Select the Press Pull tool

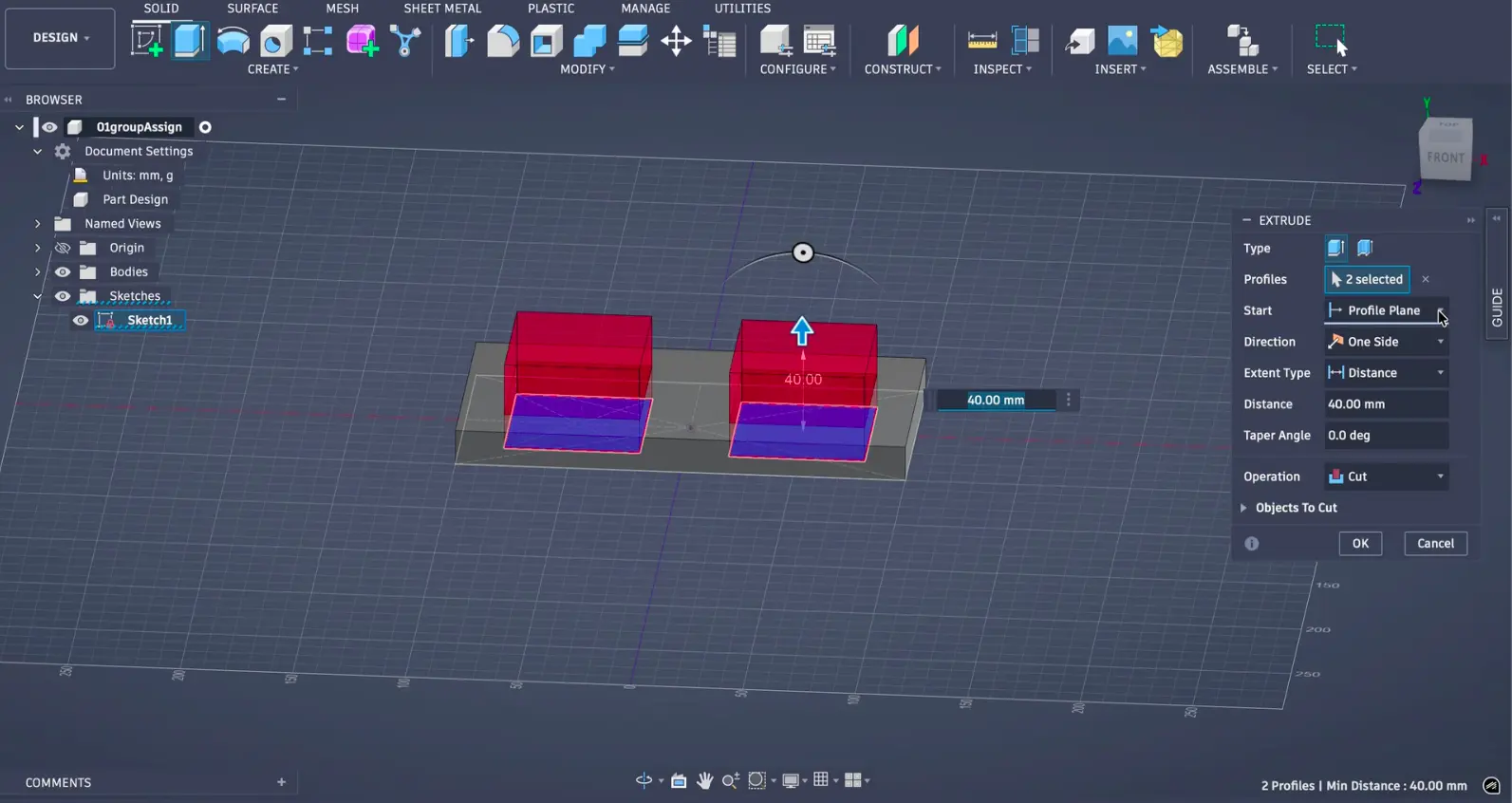(459, 41)
